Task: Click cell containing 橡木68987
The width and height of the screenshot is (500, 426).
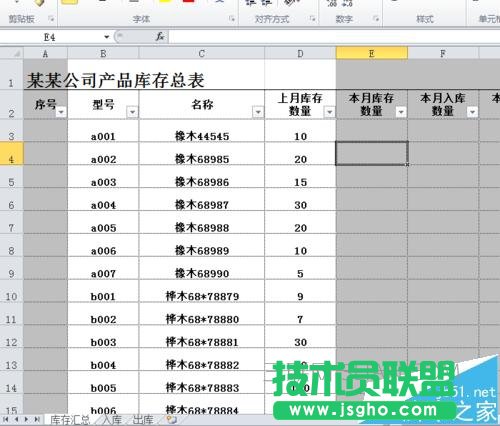Action: 202,199
